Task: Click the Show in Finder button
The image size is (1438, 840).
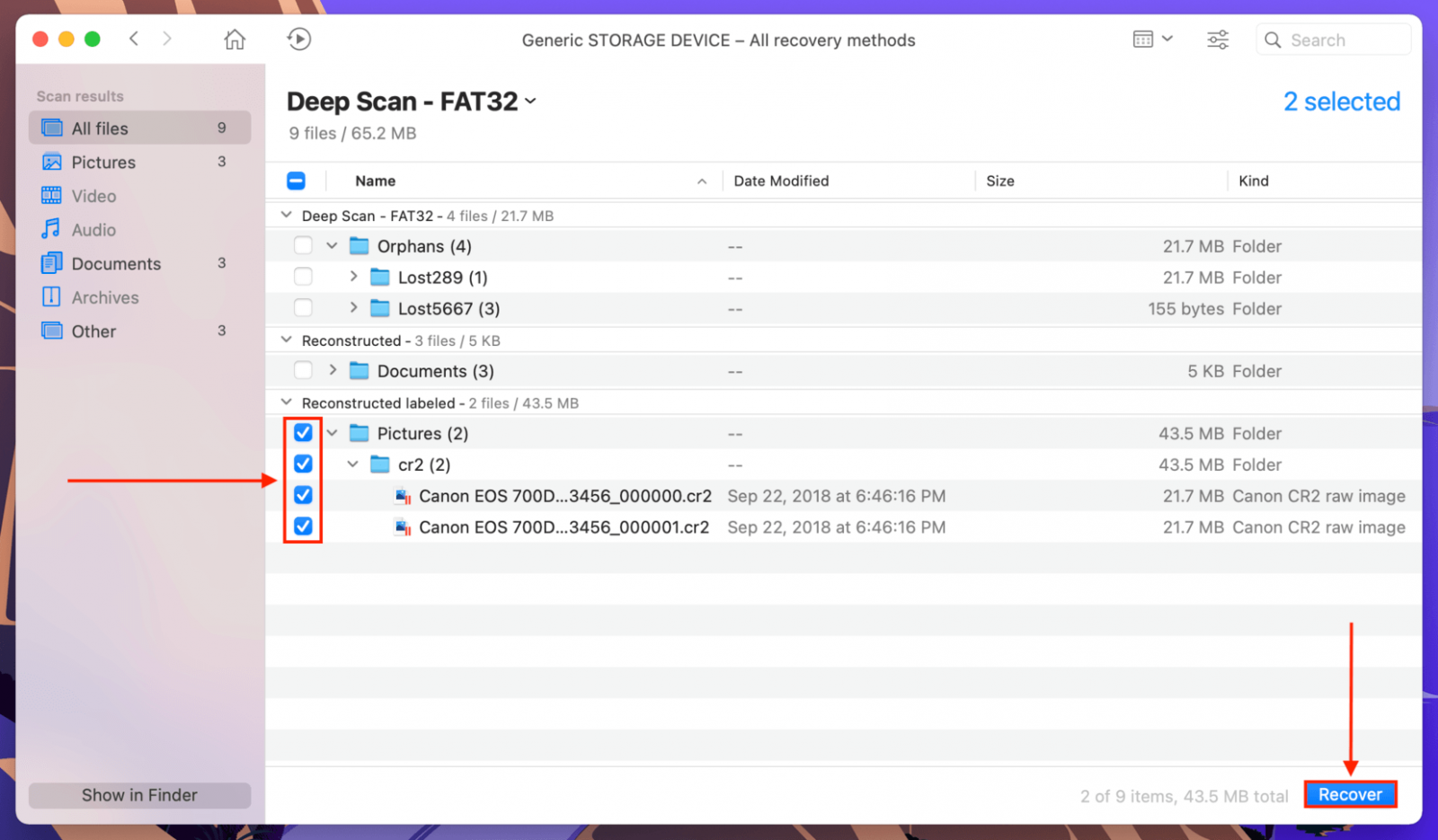Action: [x=139, y=794]
